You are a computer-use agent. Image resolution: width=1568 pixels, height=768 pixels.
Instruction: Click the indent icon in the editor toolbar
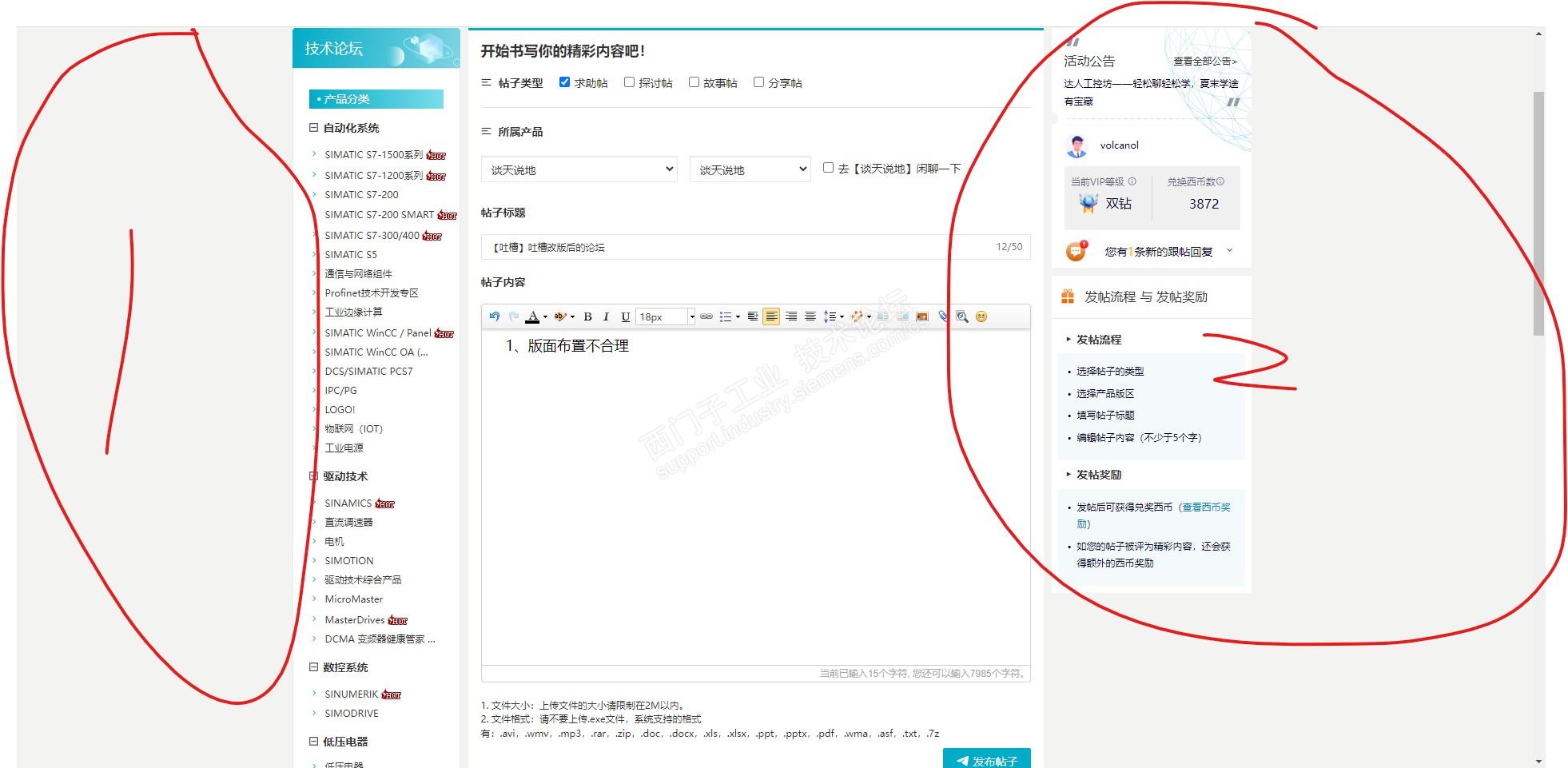click(752, 316)
